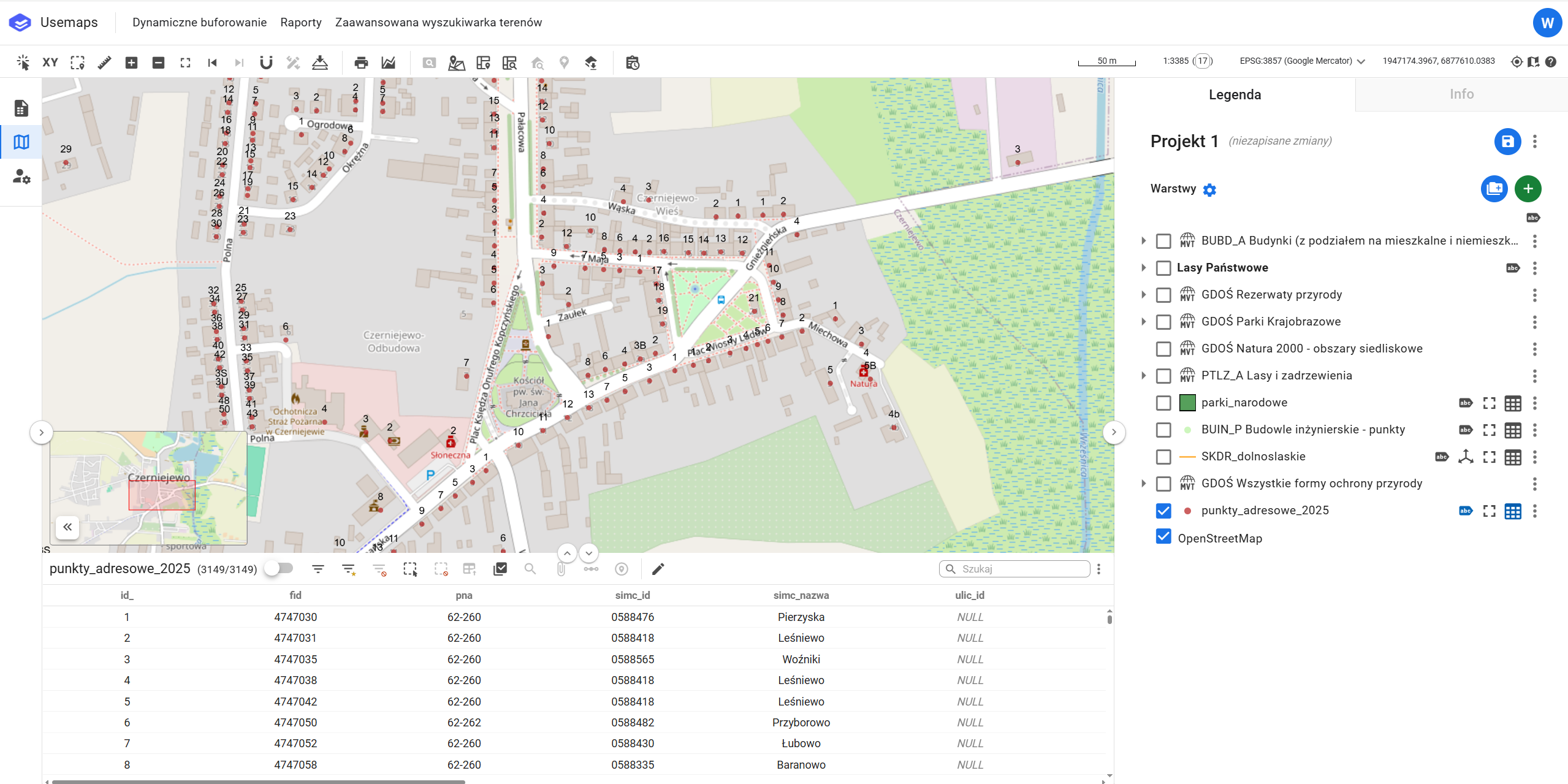Select the measure ruler tool
This screenshot has width=1568, height=784.
click(x=104, y=63)
